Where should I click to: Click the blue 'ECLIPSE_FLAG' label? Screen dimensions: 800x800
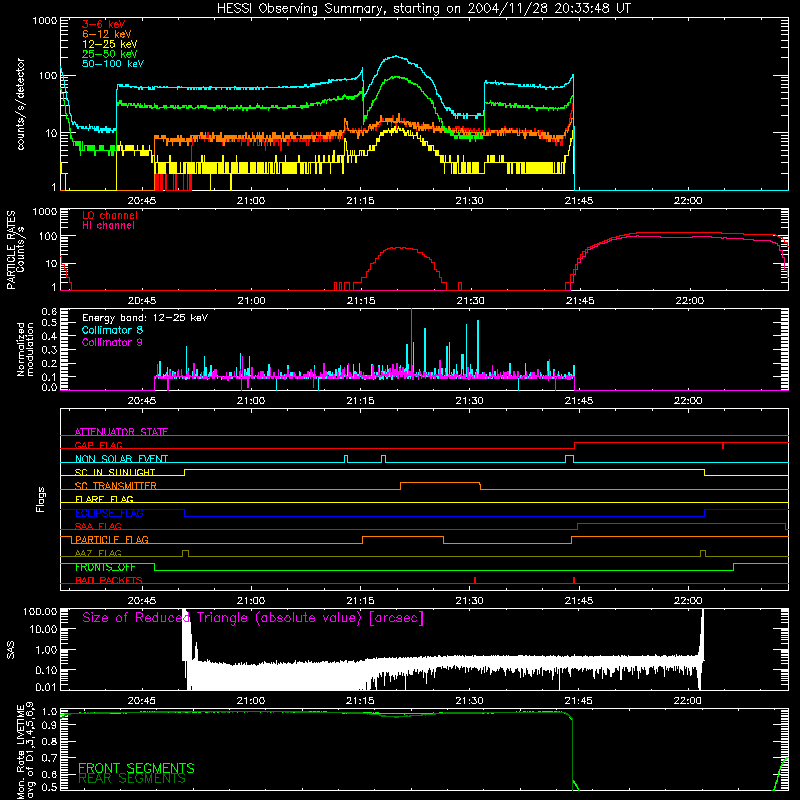pos(109,513)
